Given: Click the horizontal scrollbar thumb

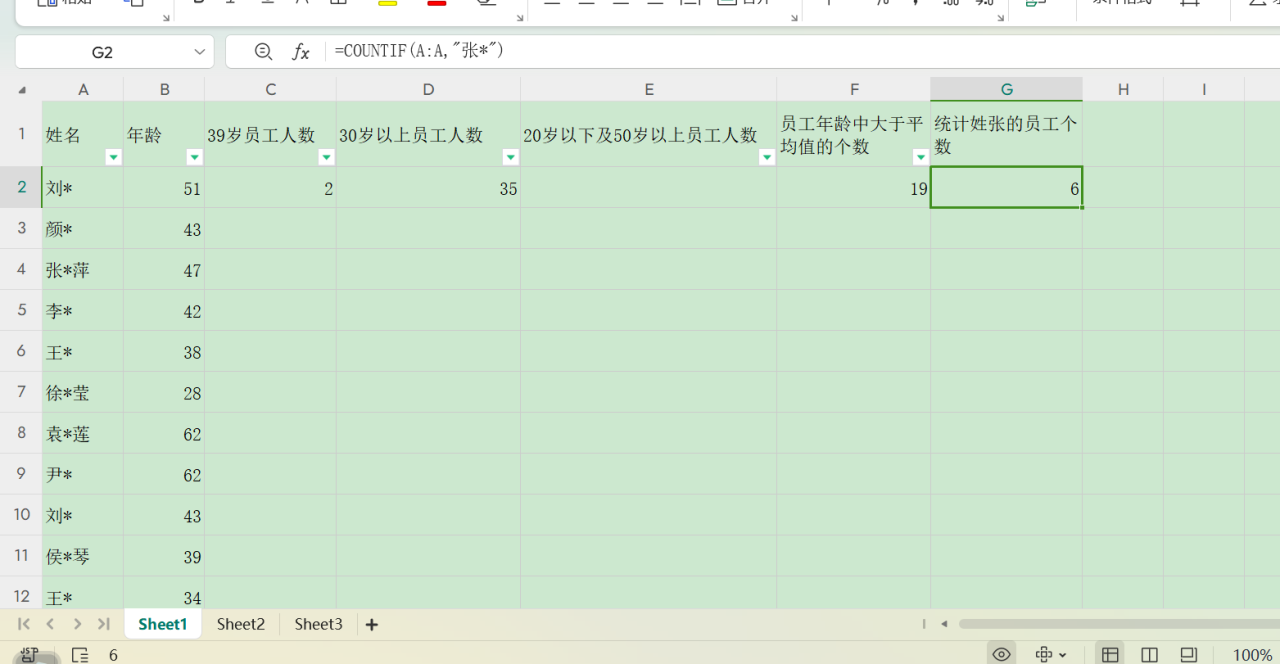Looking at the screenshot, I should [1119, 624].
